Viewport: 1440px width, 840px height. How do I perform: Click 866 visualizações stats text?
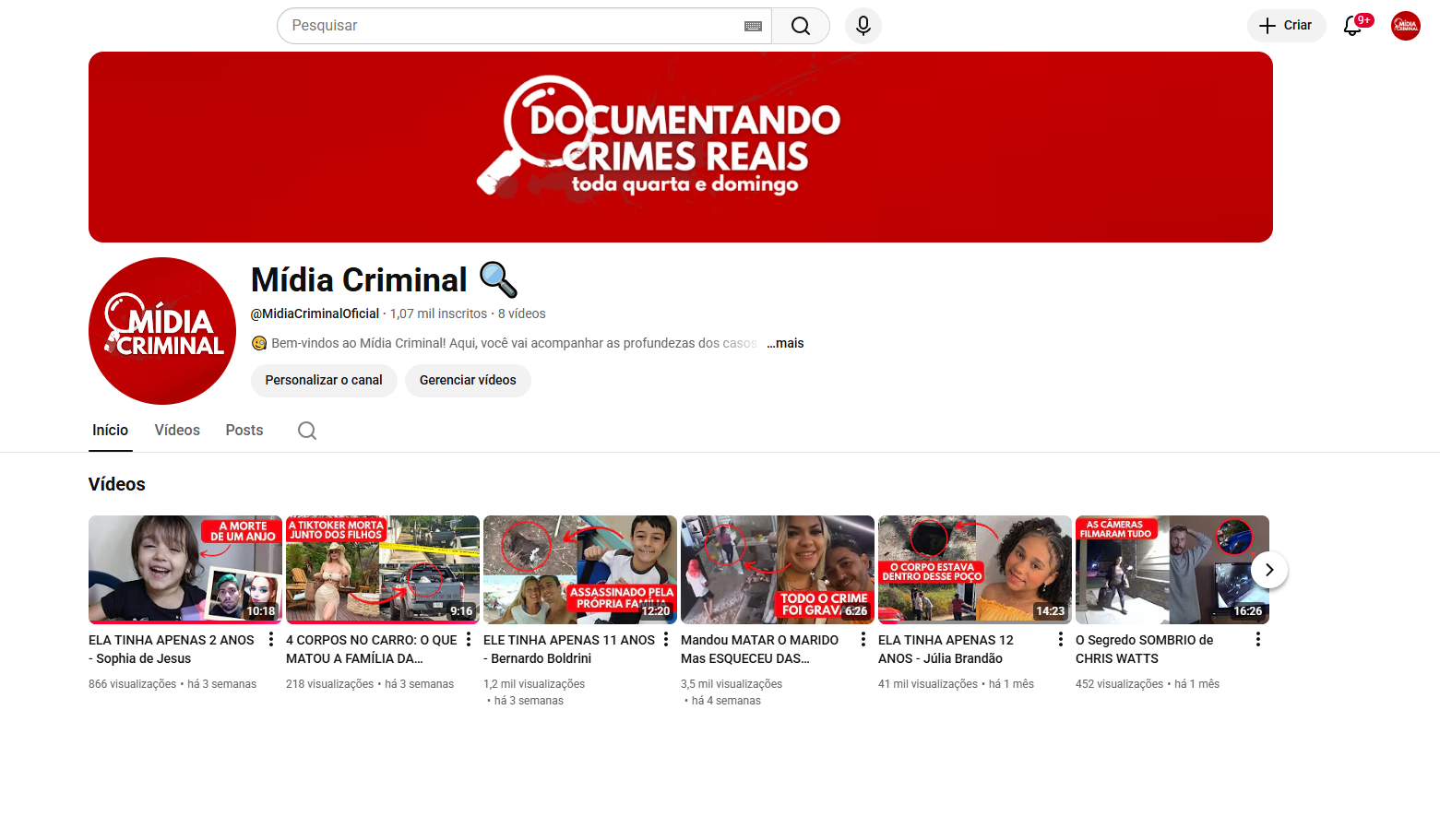pos(132,684)
